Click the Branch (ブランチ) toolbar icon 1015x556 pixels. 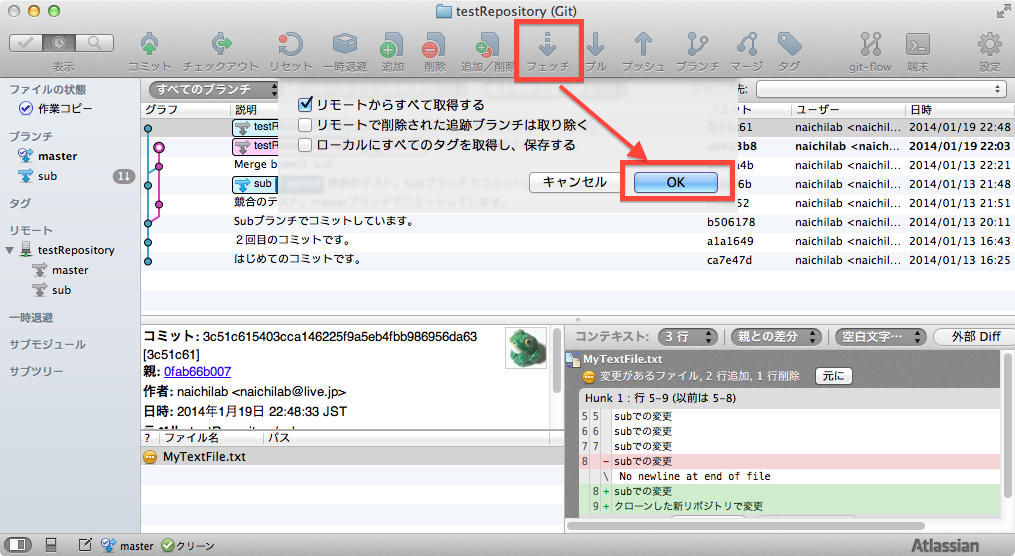[x=697, y=45]
